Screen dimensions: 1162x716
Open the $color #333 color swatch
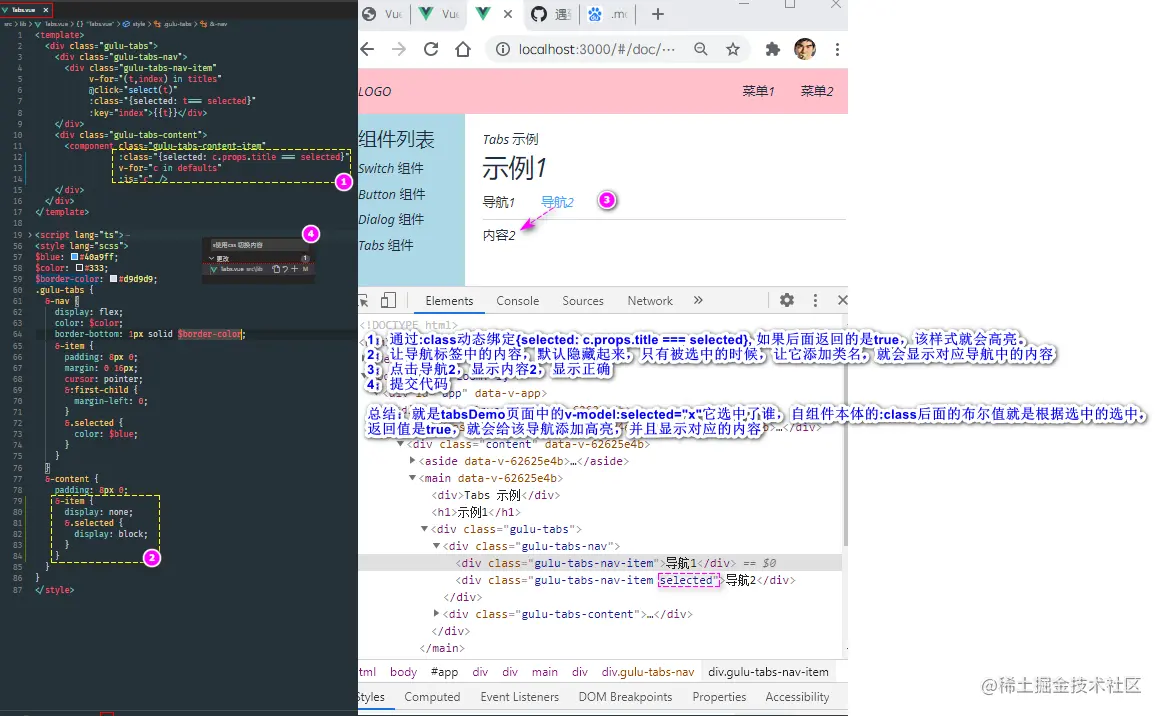coord(79,268)
